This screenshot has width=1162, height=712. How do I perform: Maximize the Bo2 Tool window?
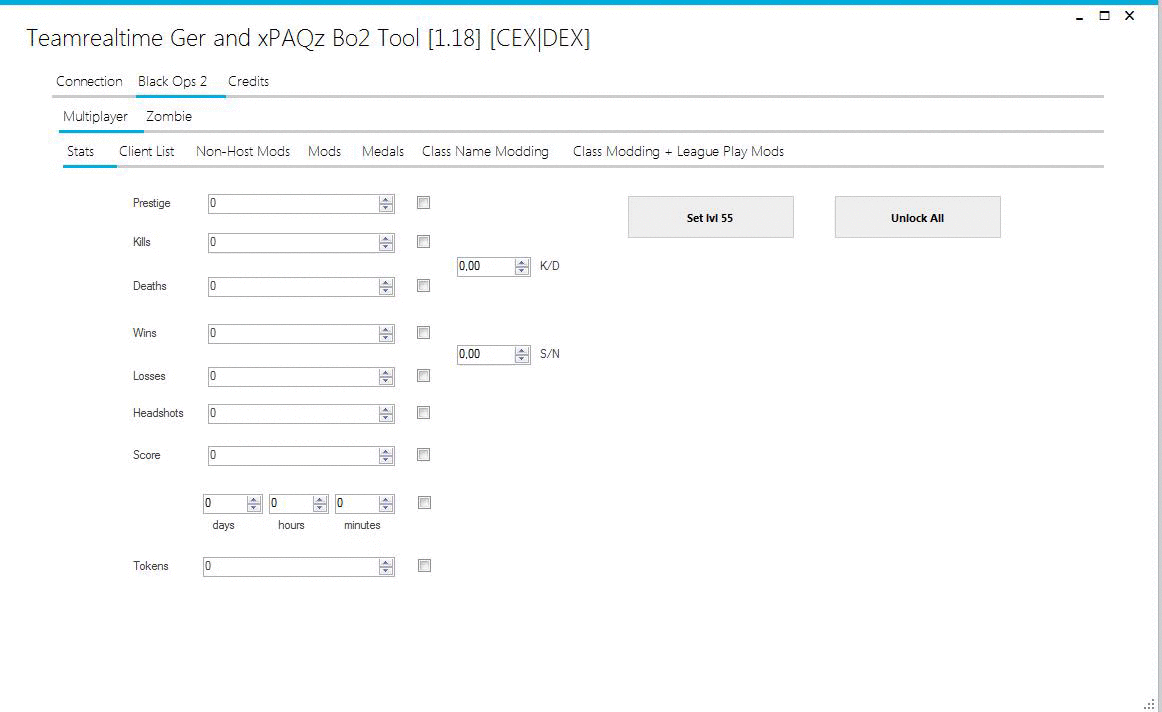pos(1104,16)
